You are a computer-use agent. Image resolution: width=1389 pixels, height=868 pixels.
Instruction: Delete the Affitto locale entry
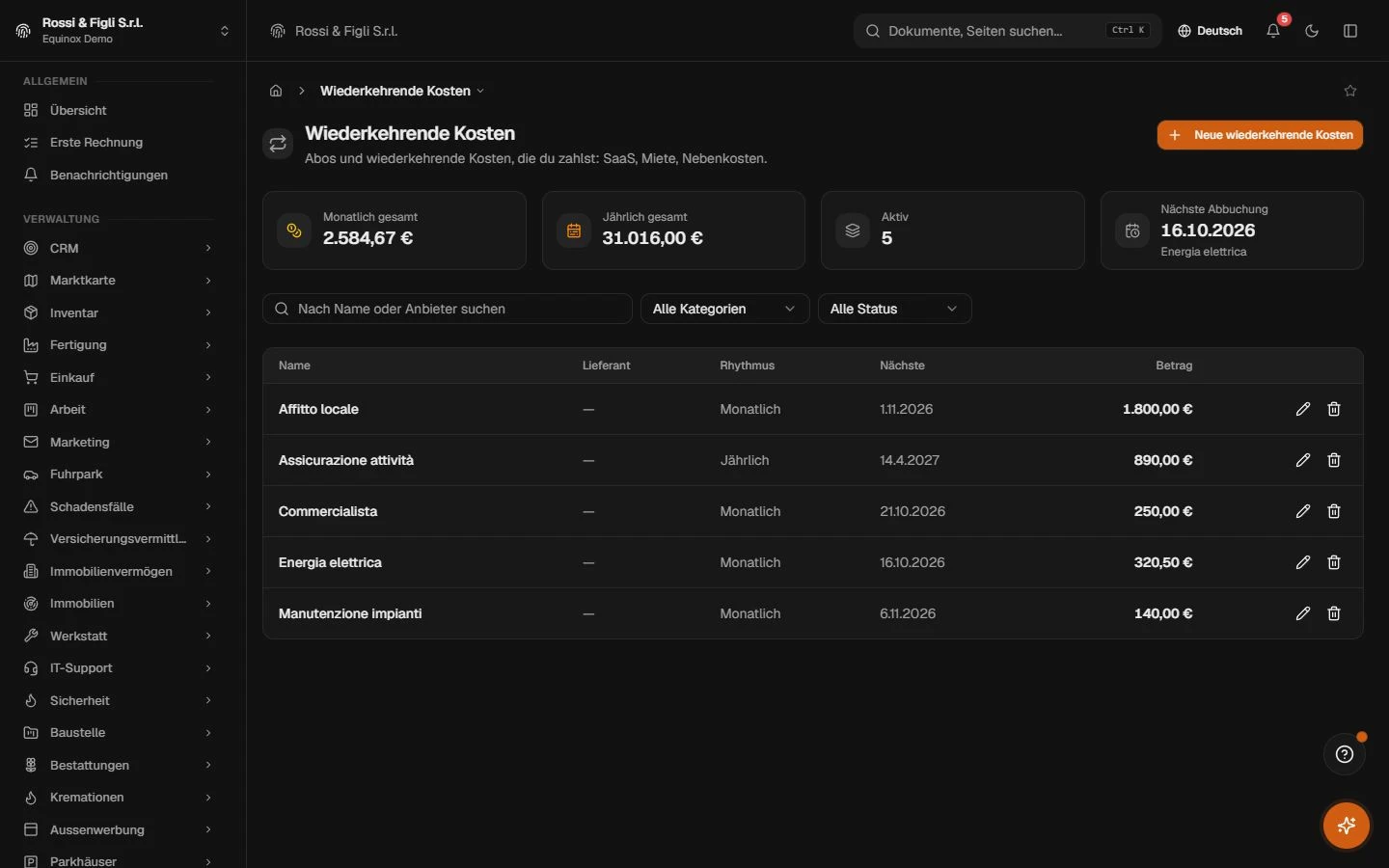tap(1334, 409)
